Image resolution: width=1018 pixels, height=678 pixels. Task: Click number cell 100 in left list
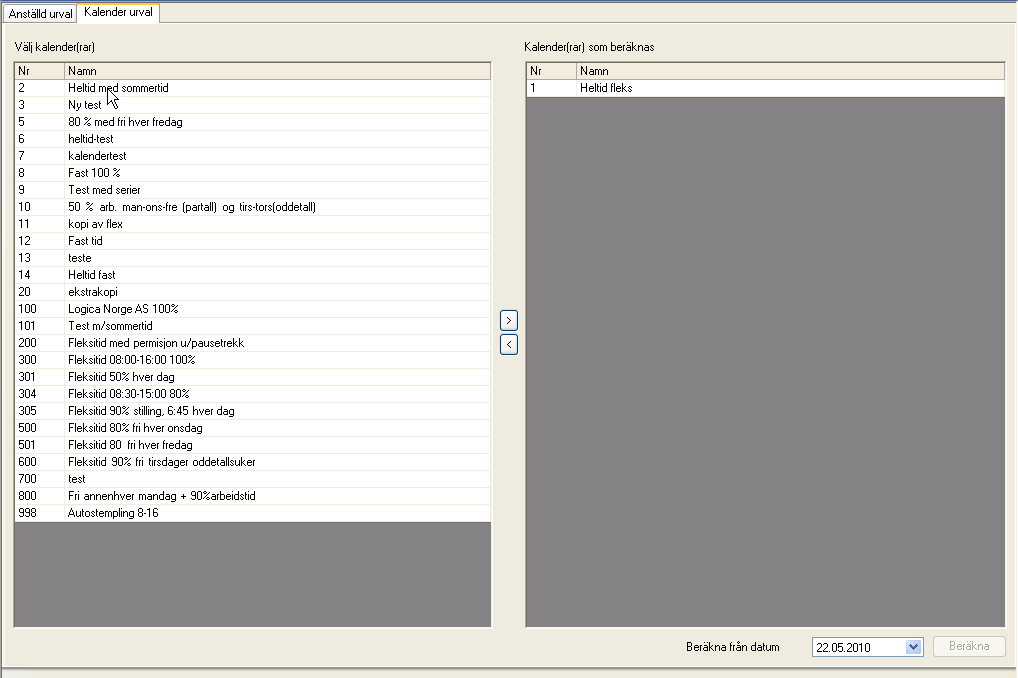40,308
